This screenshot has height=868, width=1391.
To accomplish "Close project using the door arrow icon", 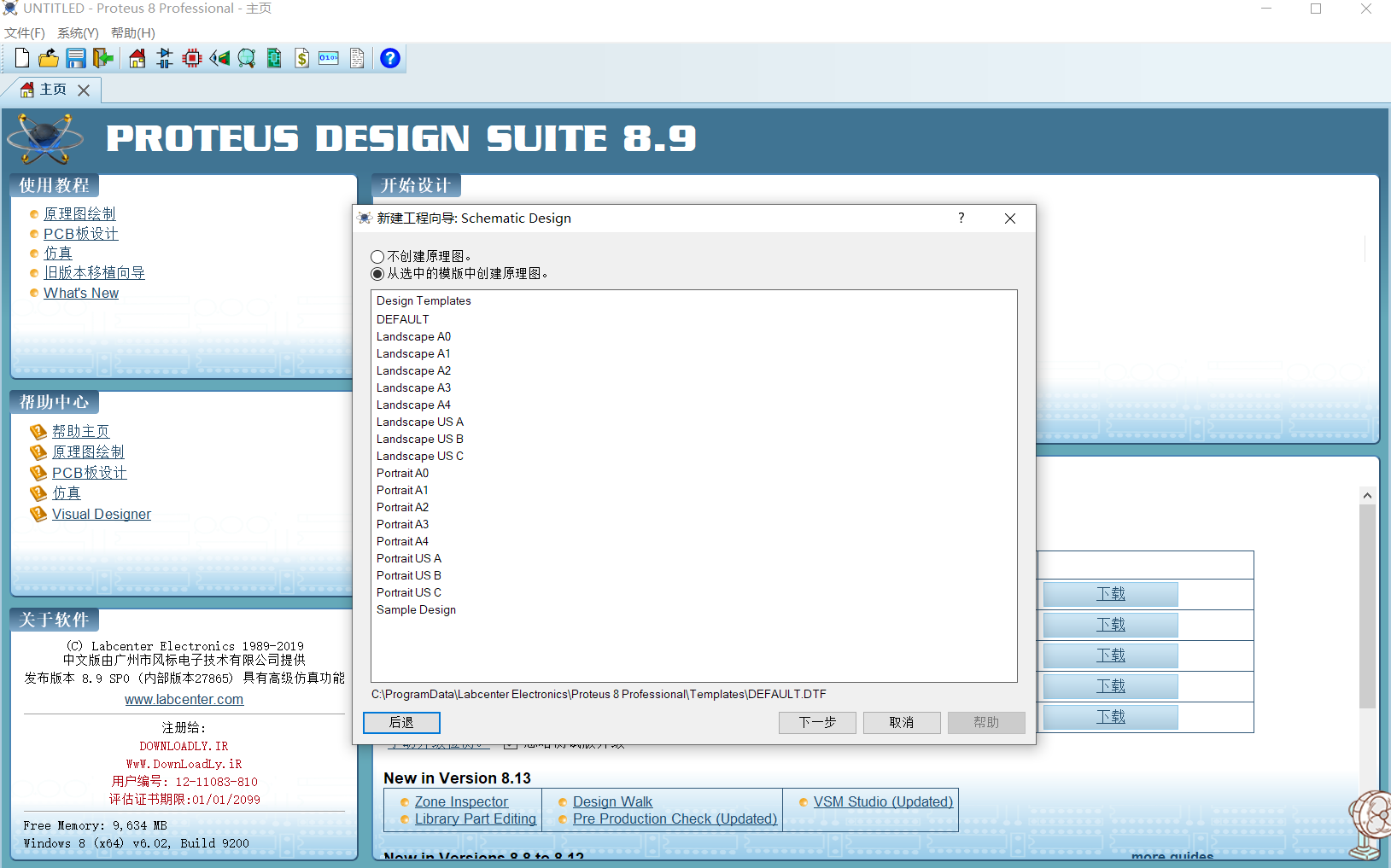I will (103, 58).
